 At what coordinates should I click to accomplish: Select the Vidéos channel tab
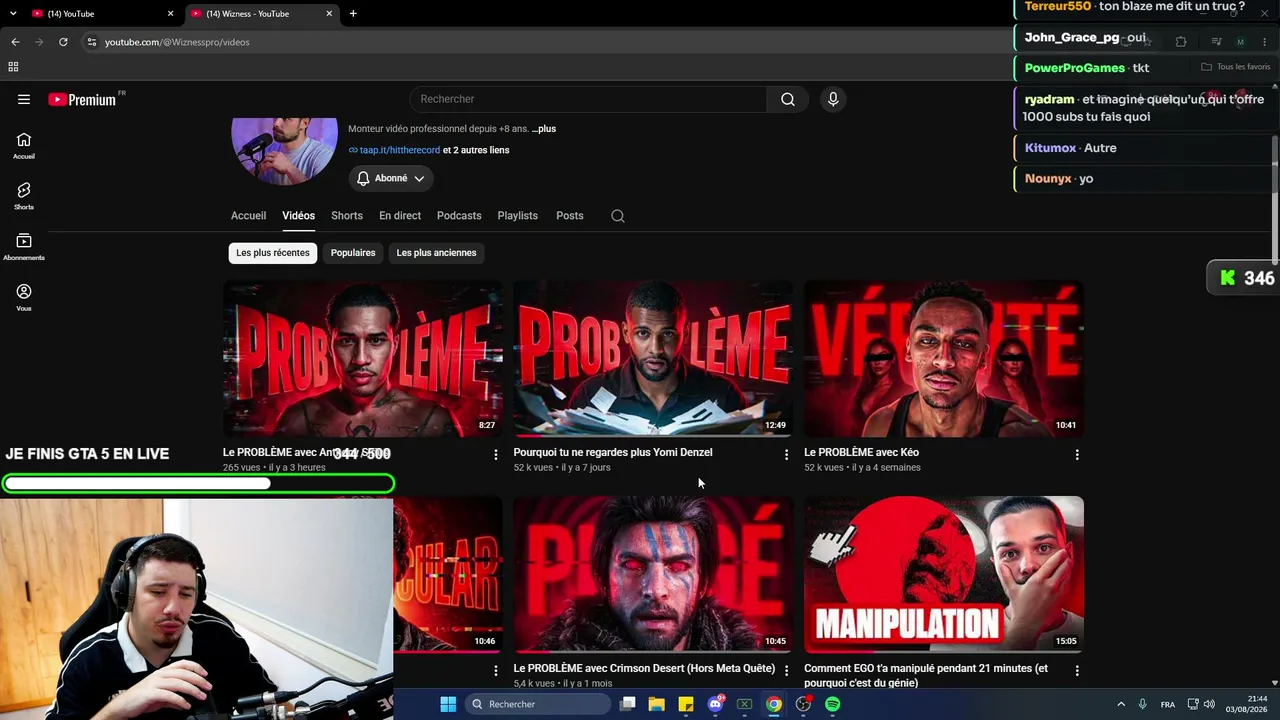[298, 216]
